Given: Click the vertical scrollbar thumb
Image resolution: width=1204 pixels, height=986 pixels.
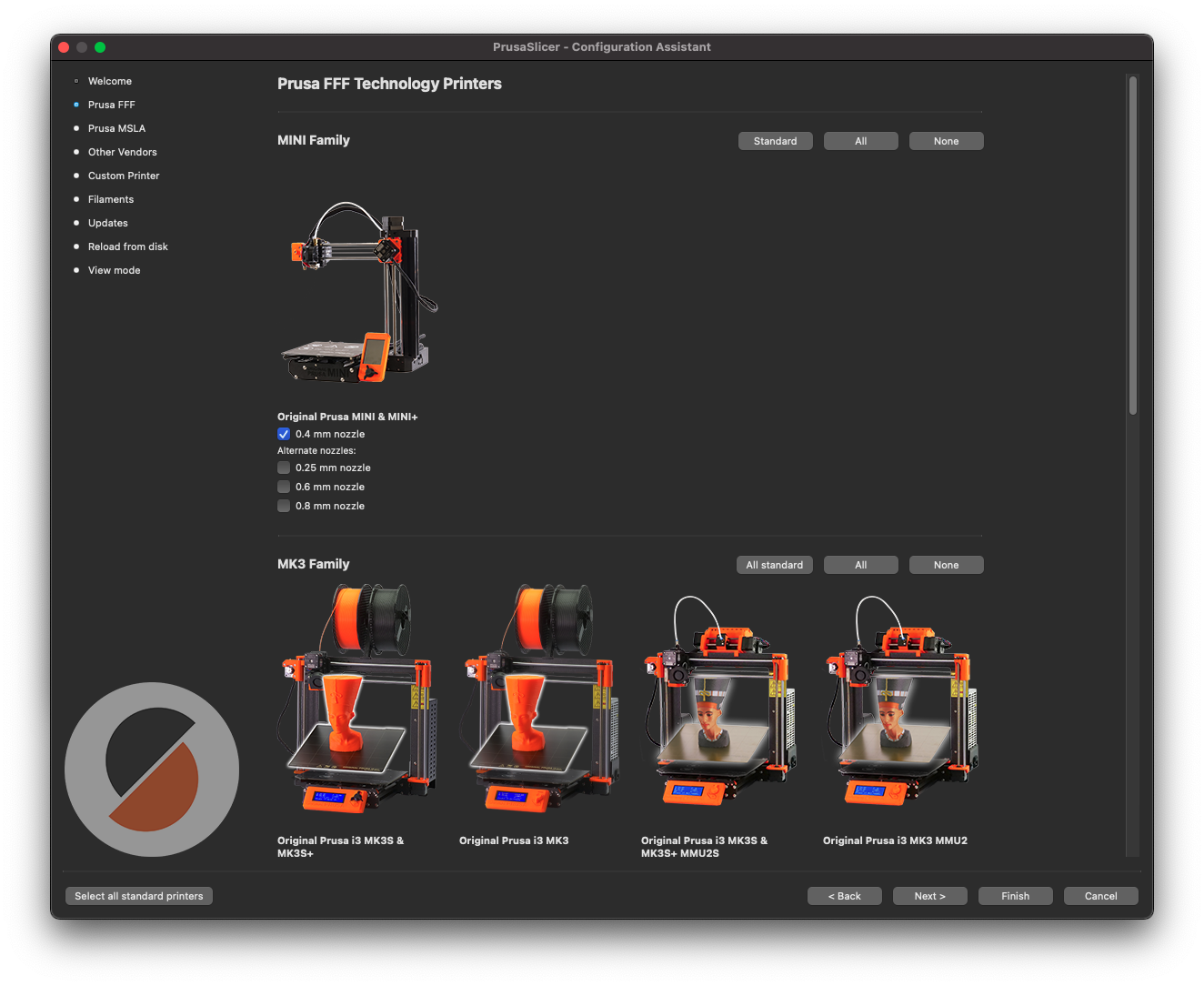Looking at the screenshot, I should click(1133, 246).
